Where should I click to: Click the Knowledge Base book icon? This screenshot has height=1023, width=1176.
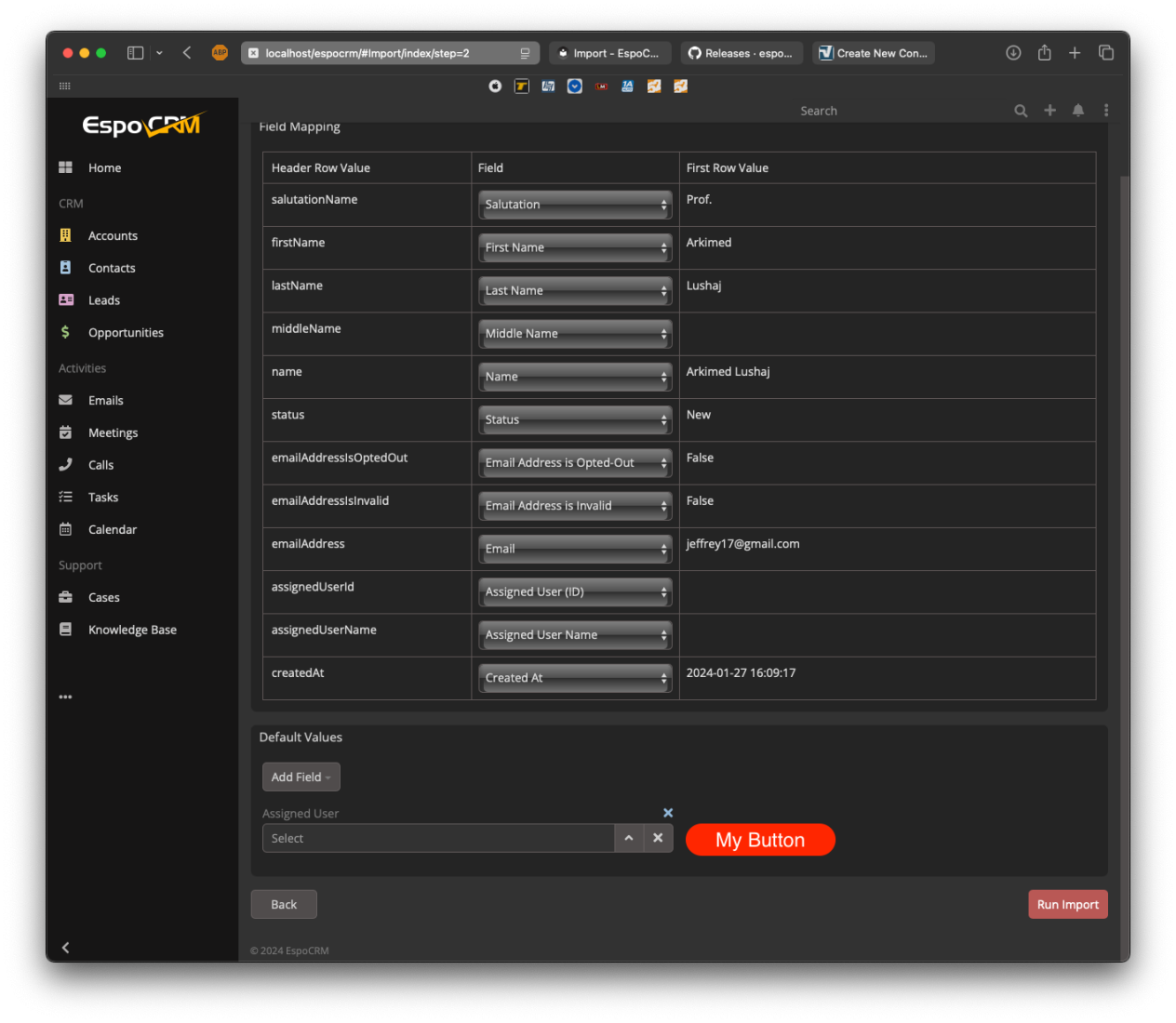tap(65, 630)
